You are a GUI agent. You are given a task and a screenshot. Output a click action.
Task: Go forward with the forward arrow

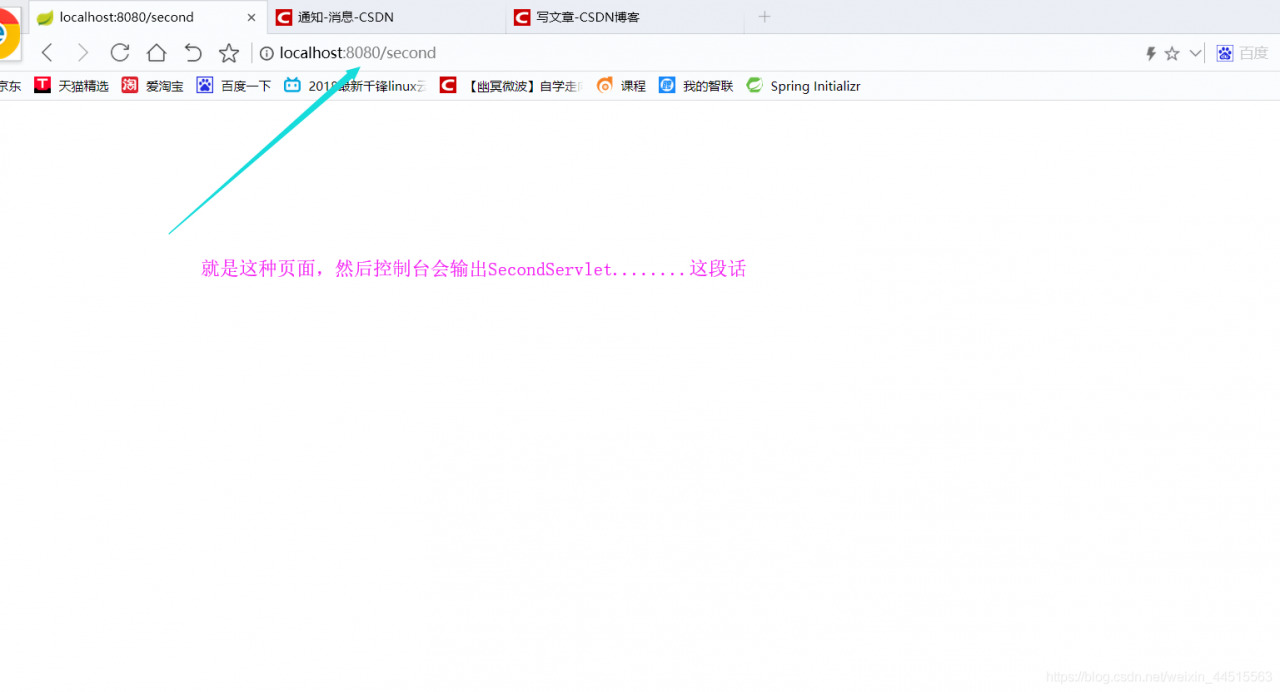coord(83,53)
